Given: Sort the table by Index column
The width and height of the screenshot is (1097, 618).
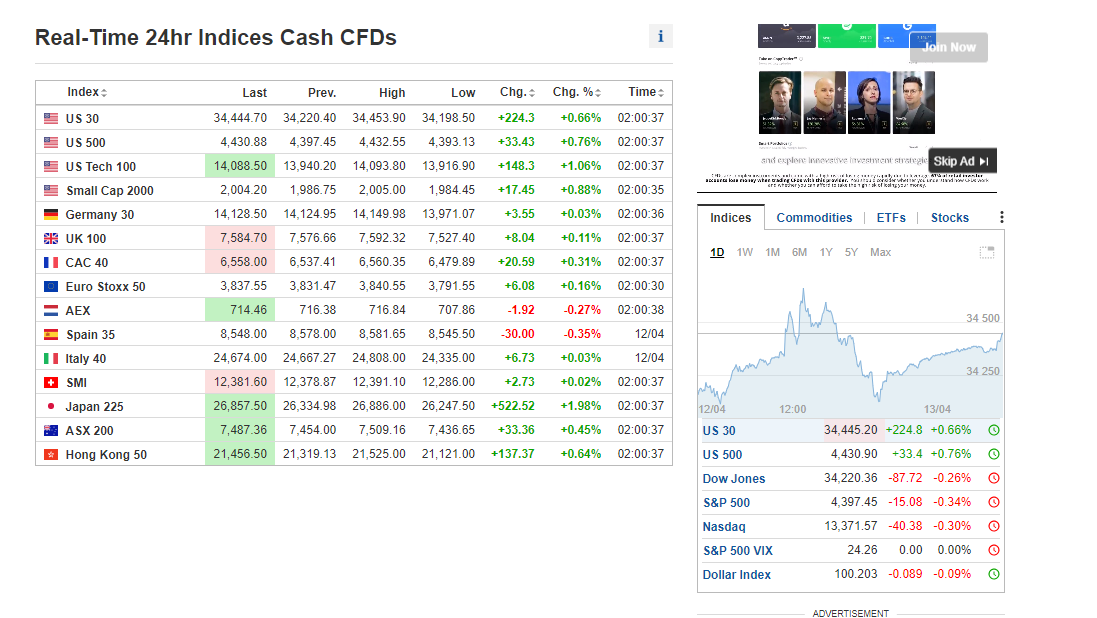Looking at the screenshot, I should [87, 92].
